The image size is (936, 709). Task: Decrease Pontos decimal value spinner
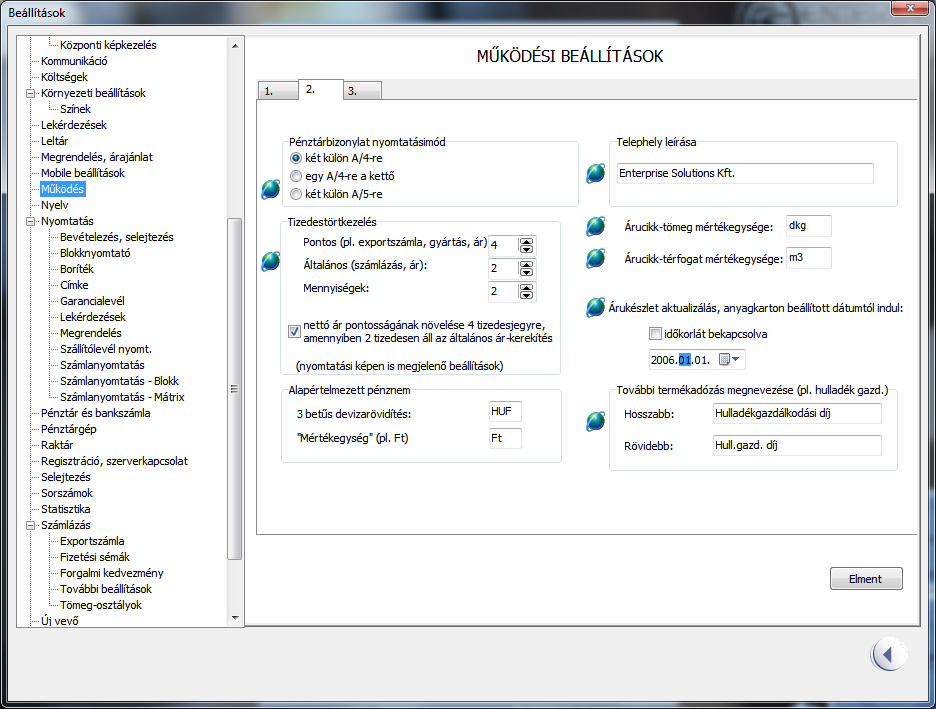(526, 249)
